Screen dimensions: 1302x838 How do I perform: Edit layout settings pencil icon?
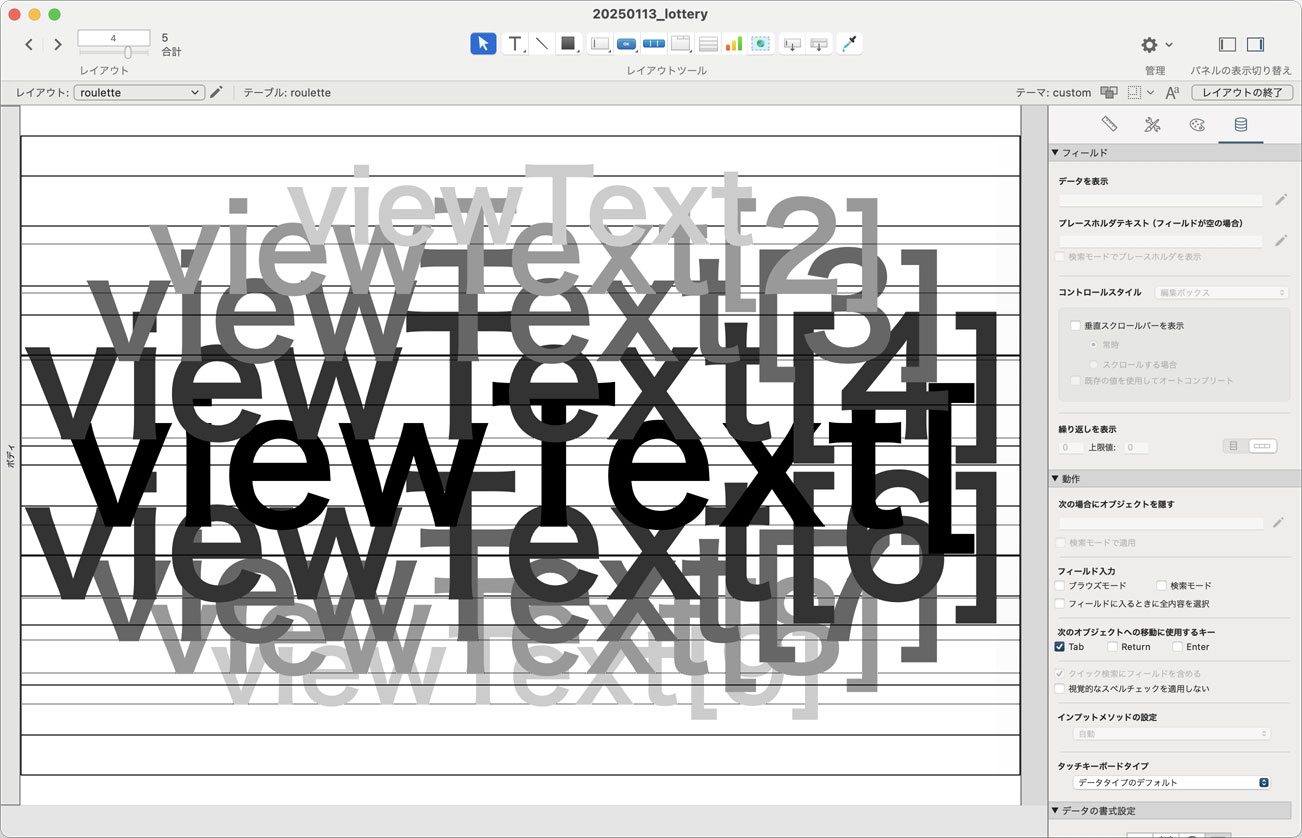[216, 92]
